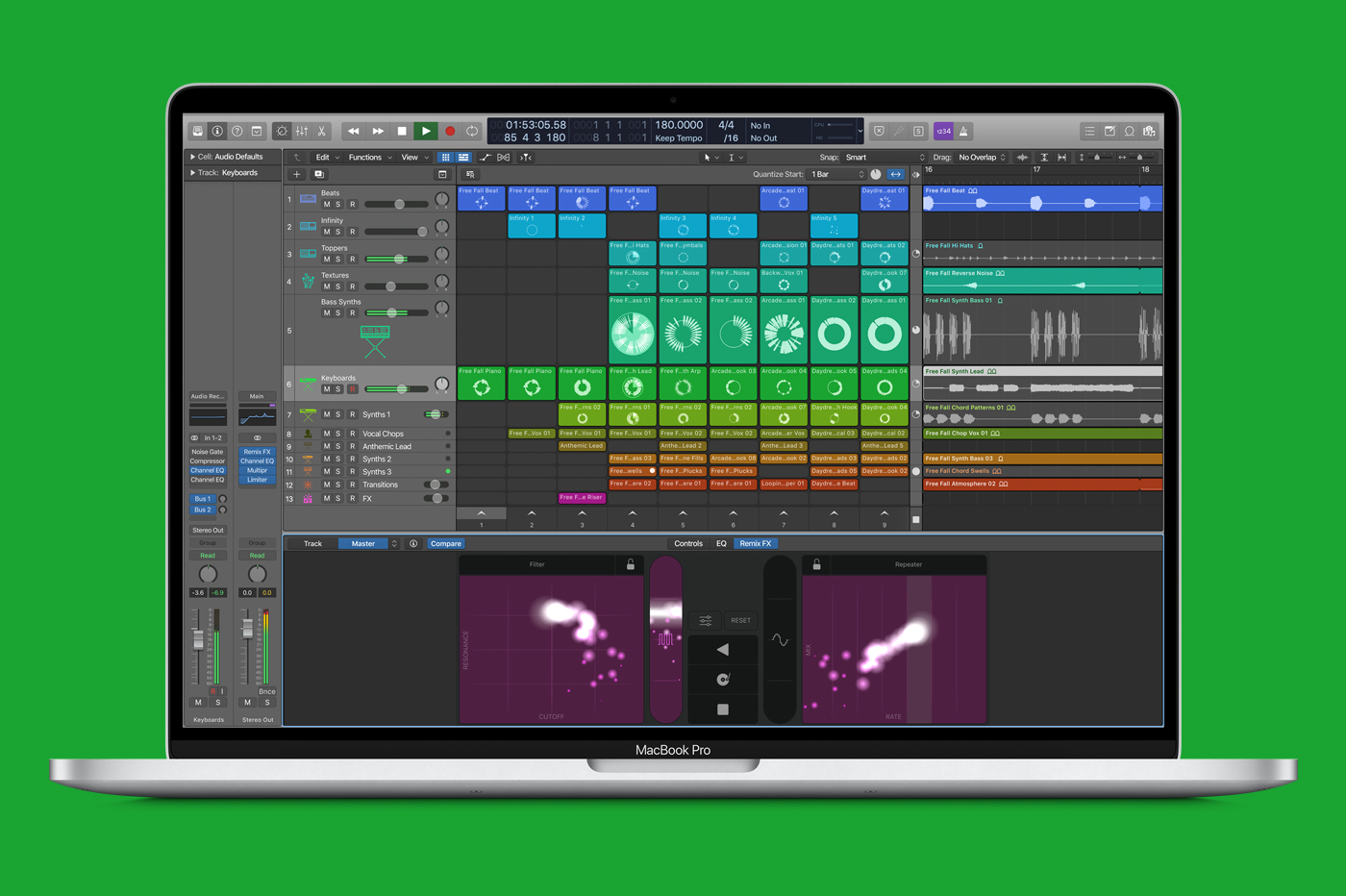The height and width of the screenshot is (896, 1346).
Task: Click the Compare button
Action: [x=445, y=543]
